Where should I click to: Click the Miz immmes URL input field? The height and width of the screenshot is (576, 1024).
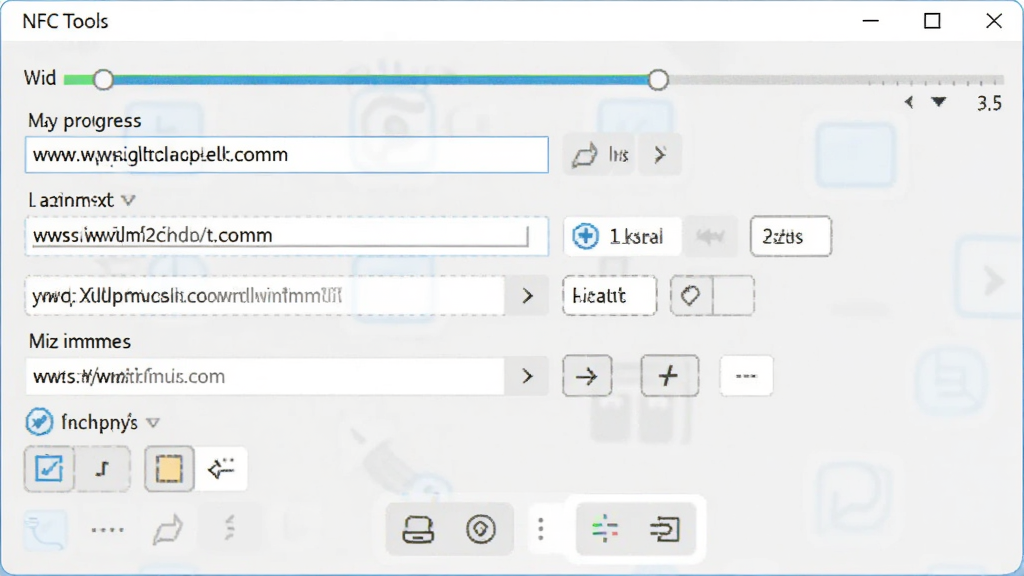tap(265, 376)
